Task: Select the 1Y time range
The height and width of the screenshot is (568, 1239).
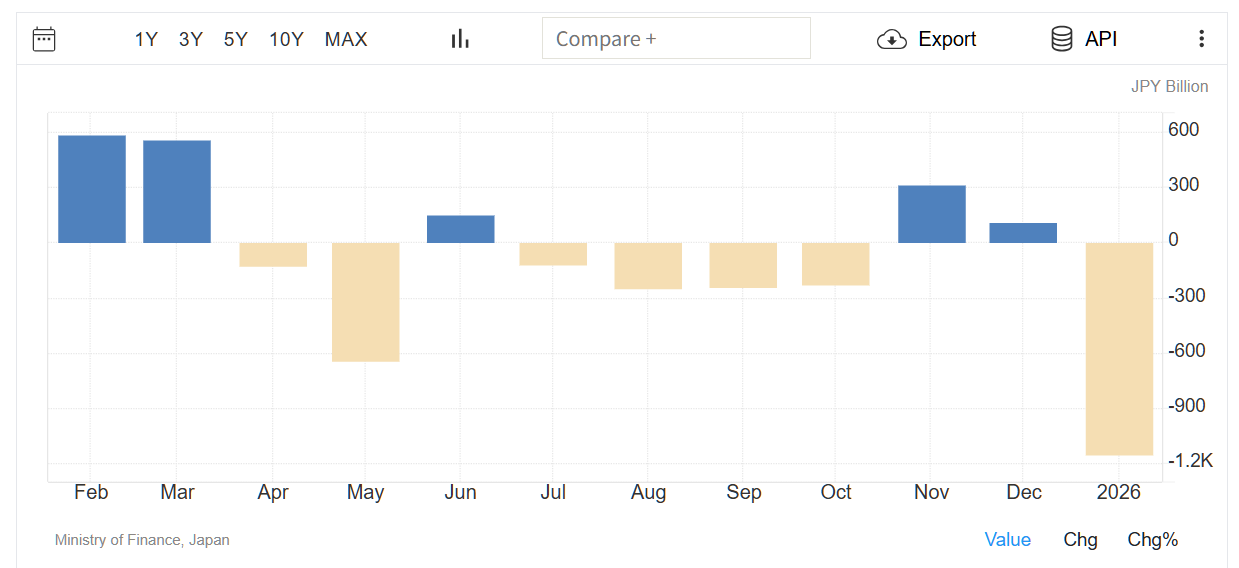Action: click(146, 39)
